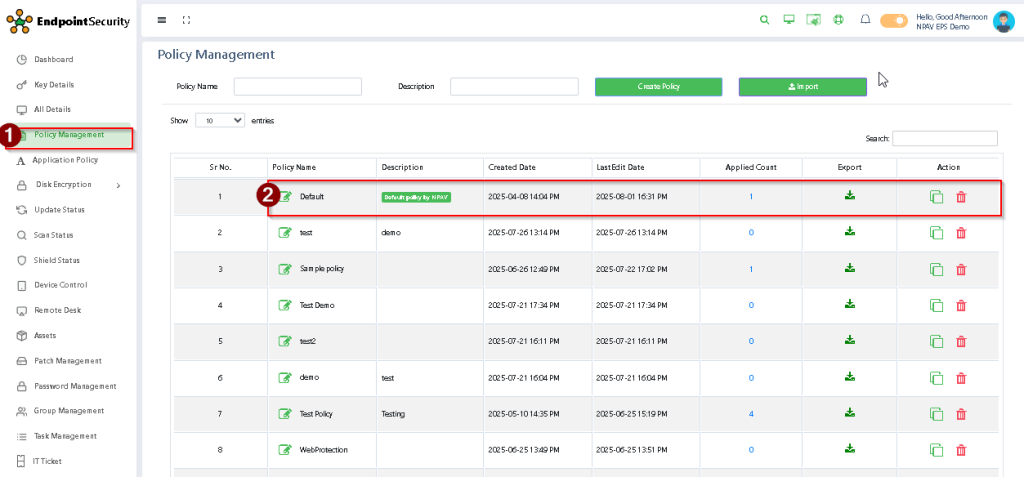This screenshot has width=1024, height=477.
Task: Click the user profile avatar
Action: (x=1003, y=21)
